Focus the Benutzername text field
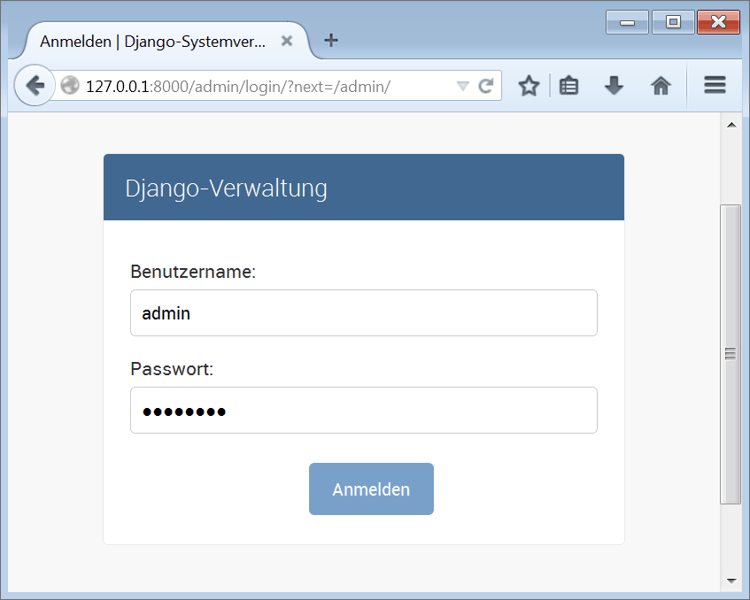Viewport: 750px width, 600px height. pyautogui.click(x=363, y=313)
